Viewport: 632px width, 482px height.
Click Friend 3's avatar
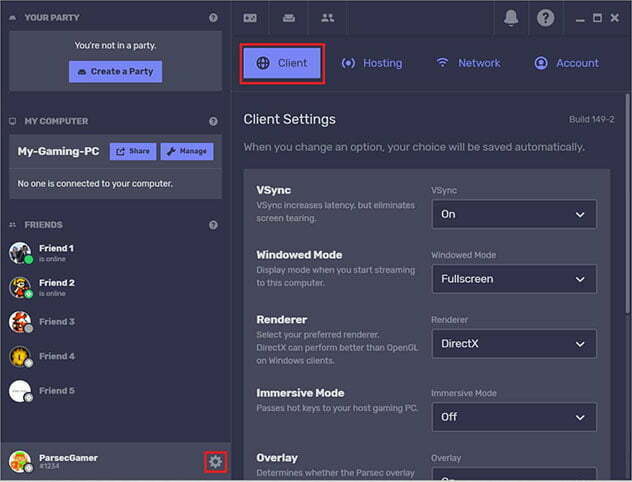coord(20,322)
